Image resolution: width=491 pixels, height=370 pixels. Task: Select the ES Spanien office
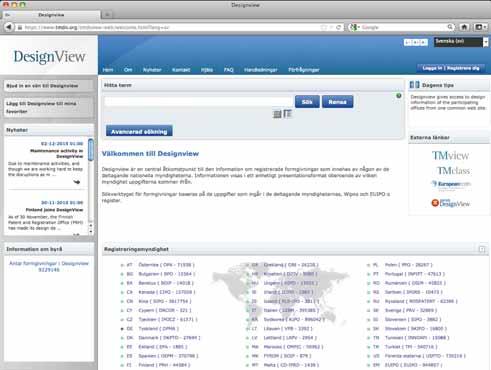click(x=160, y=356)
